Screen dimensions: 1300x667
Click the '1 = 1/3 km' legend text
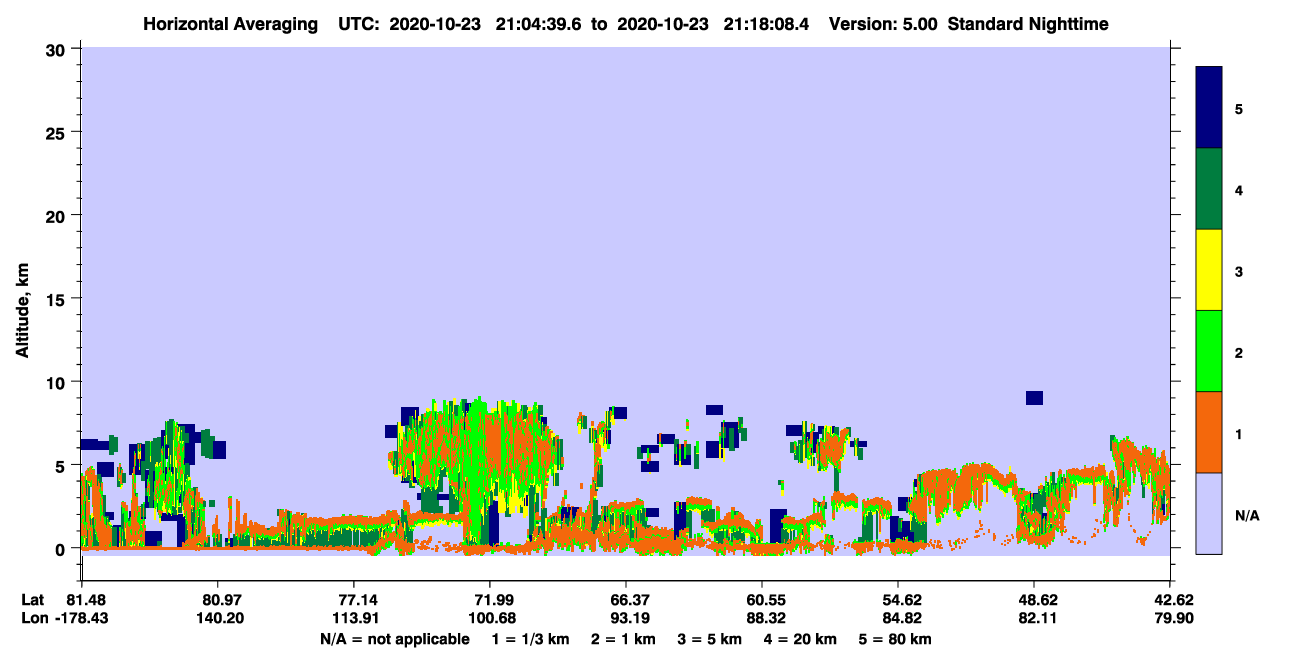tap(530, 639)
